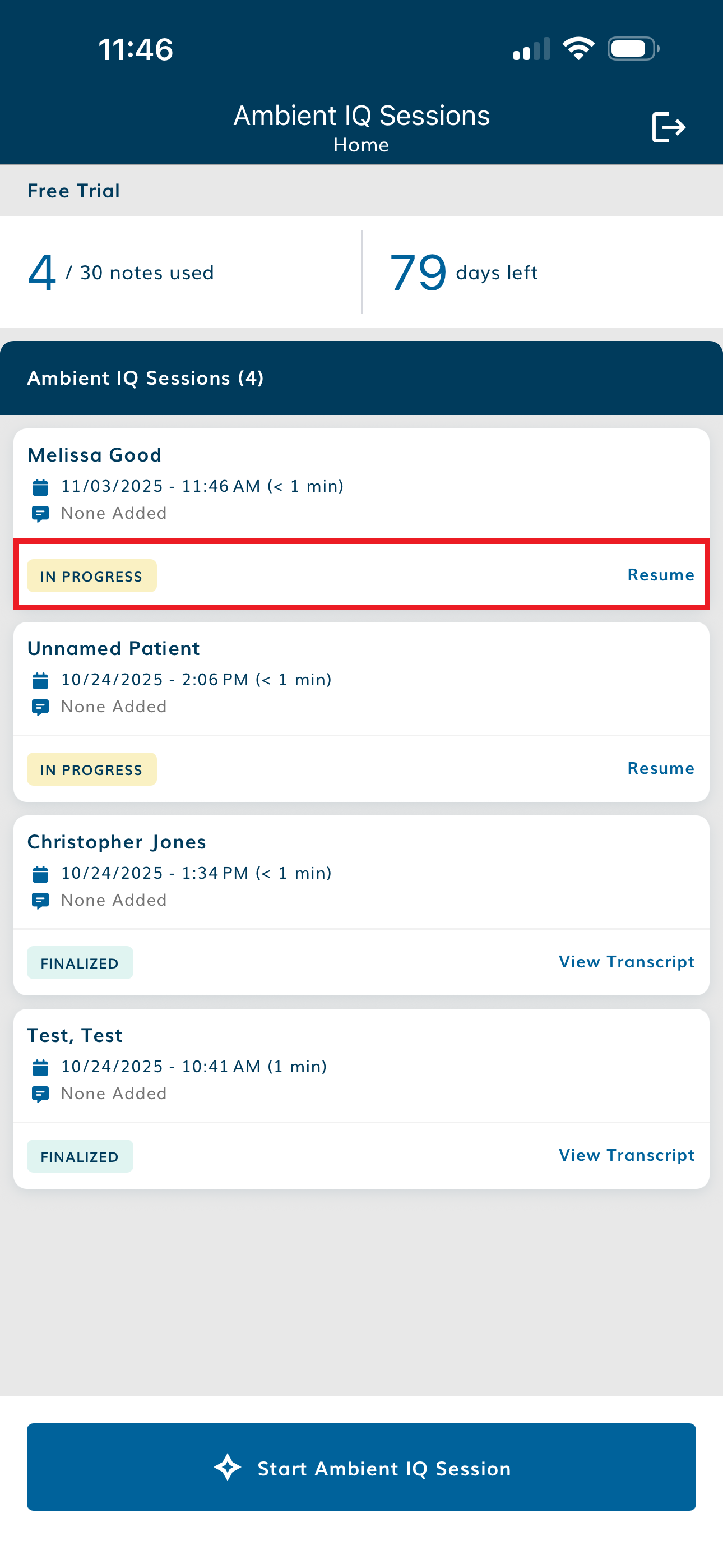View Transcript for Christopher Jones
Image resolution: width=723 pixels, height=1568 pixels.
click(x=626, y=962)
